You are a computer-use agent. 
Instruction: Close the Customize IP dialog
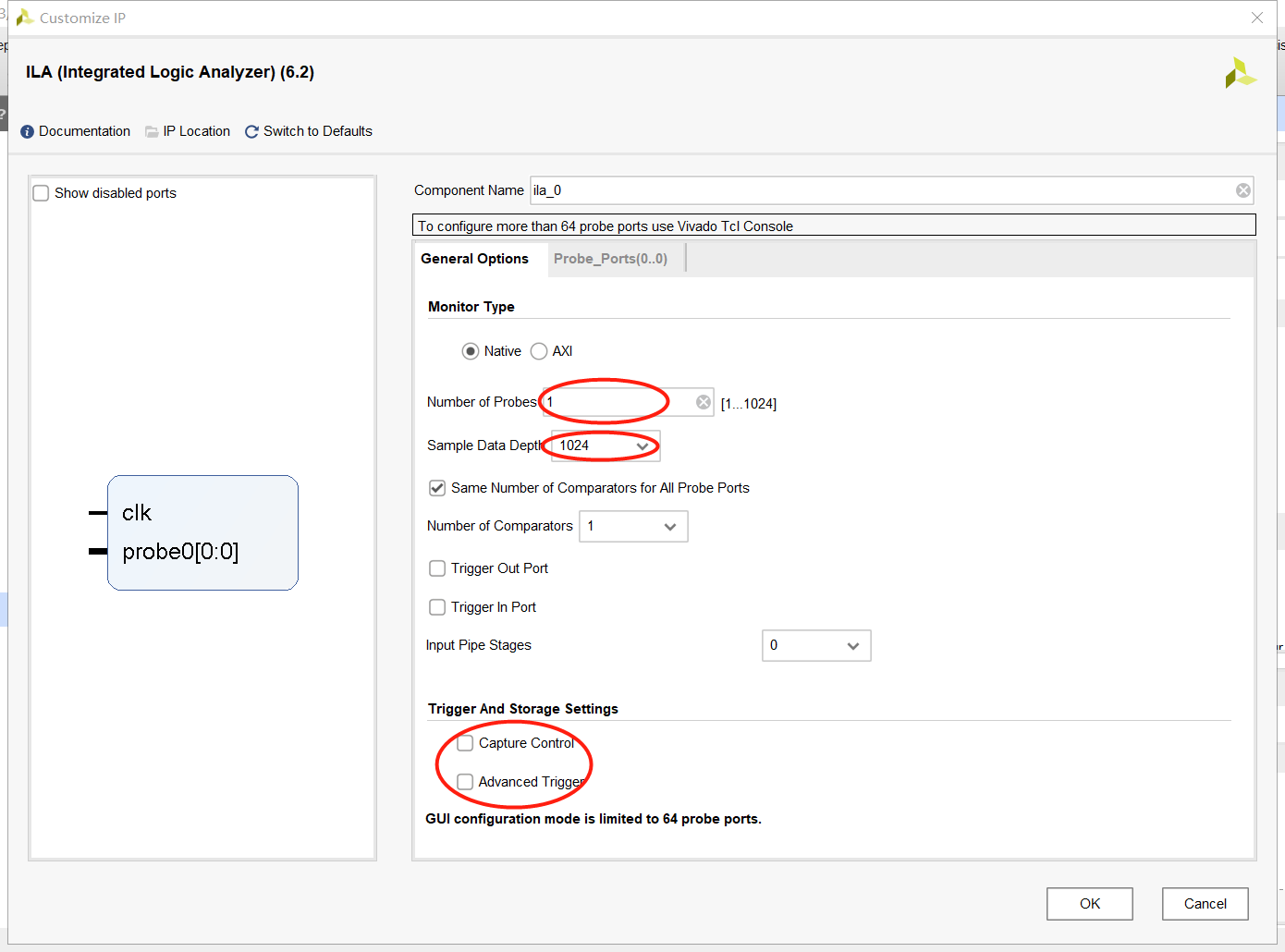[1257, 18]
